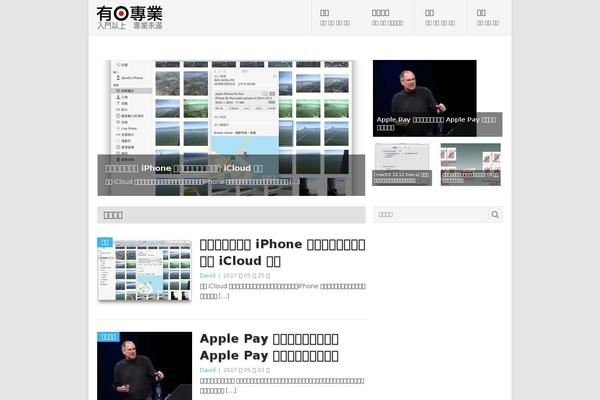Click the date 2017 05 25 text
This screenshot has width=600, height=400.
tap(246, 276)
